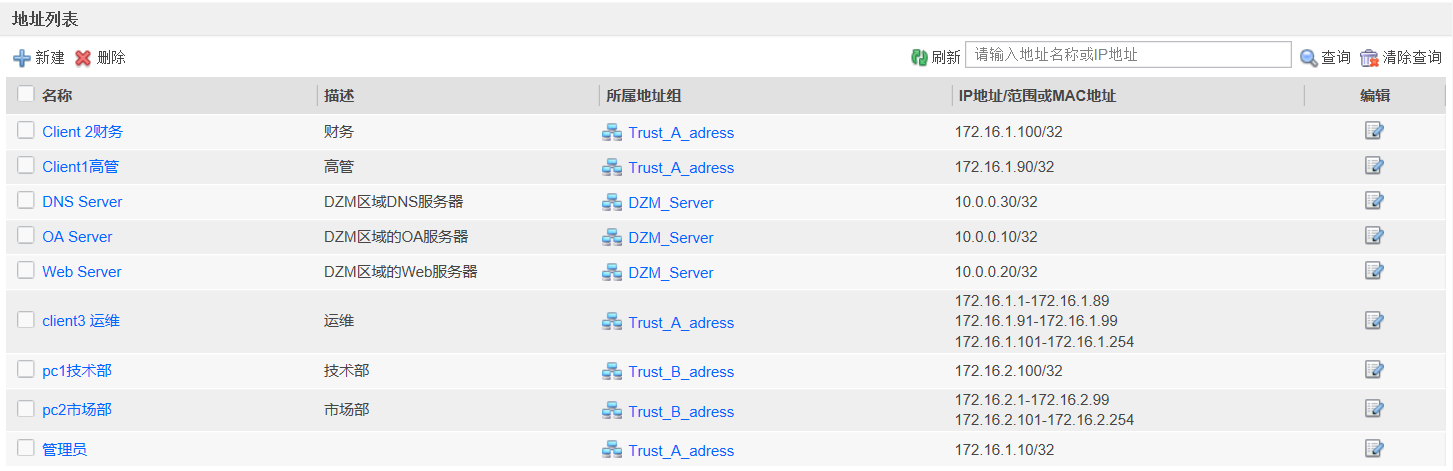Open the DNS Server address link
The image size is (1453, 471).
click(82, 202)
